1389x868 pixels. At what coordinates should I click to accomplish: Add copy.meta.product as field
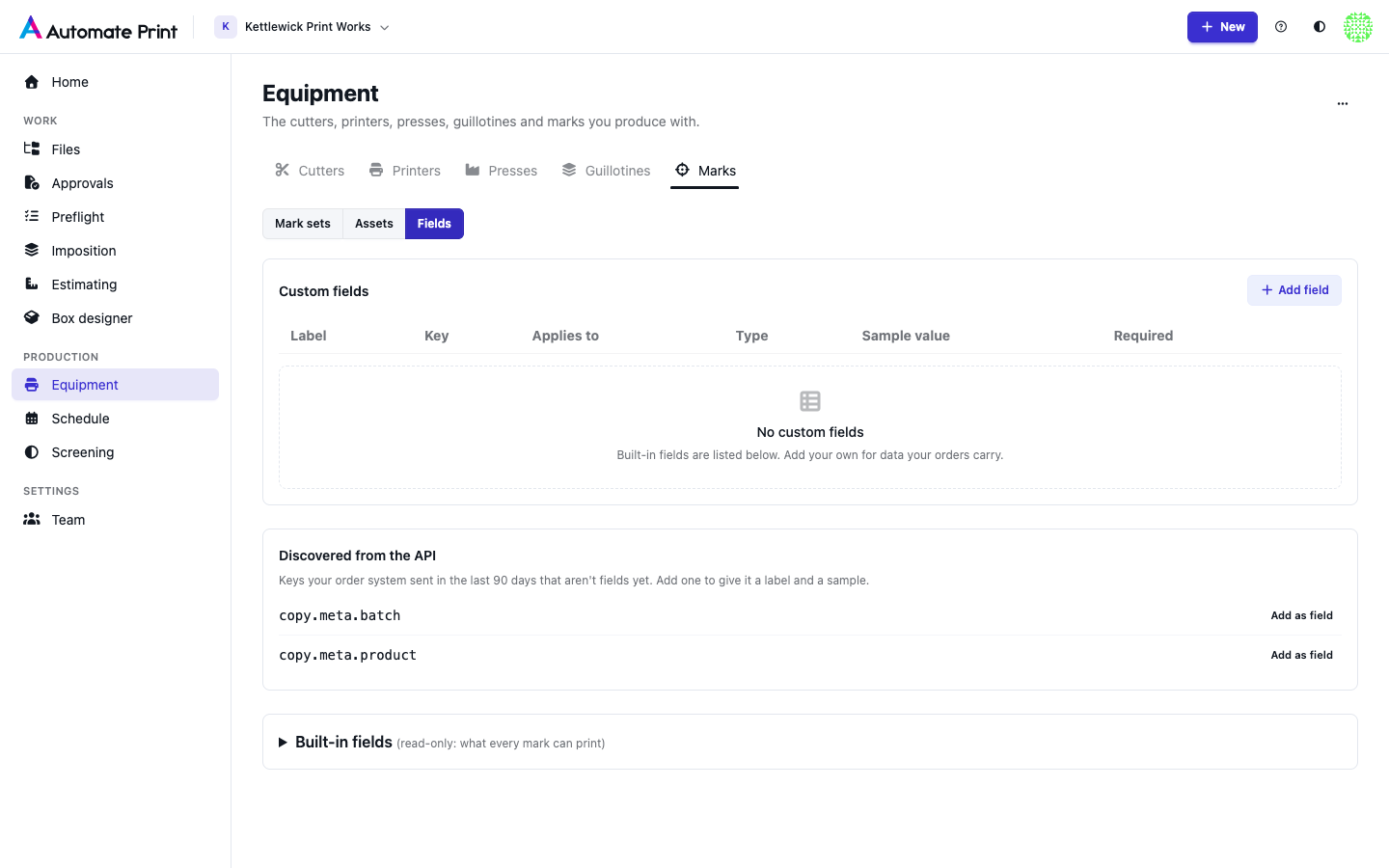1302,655
